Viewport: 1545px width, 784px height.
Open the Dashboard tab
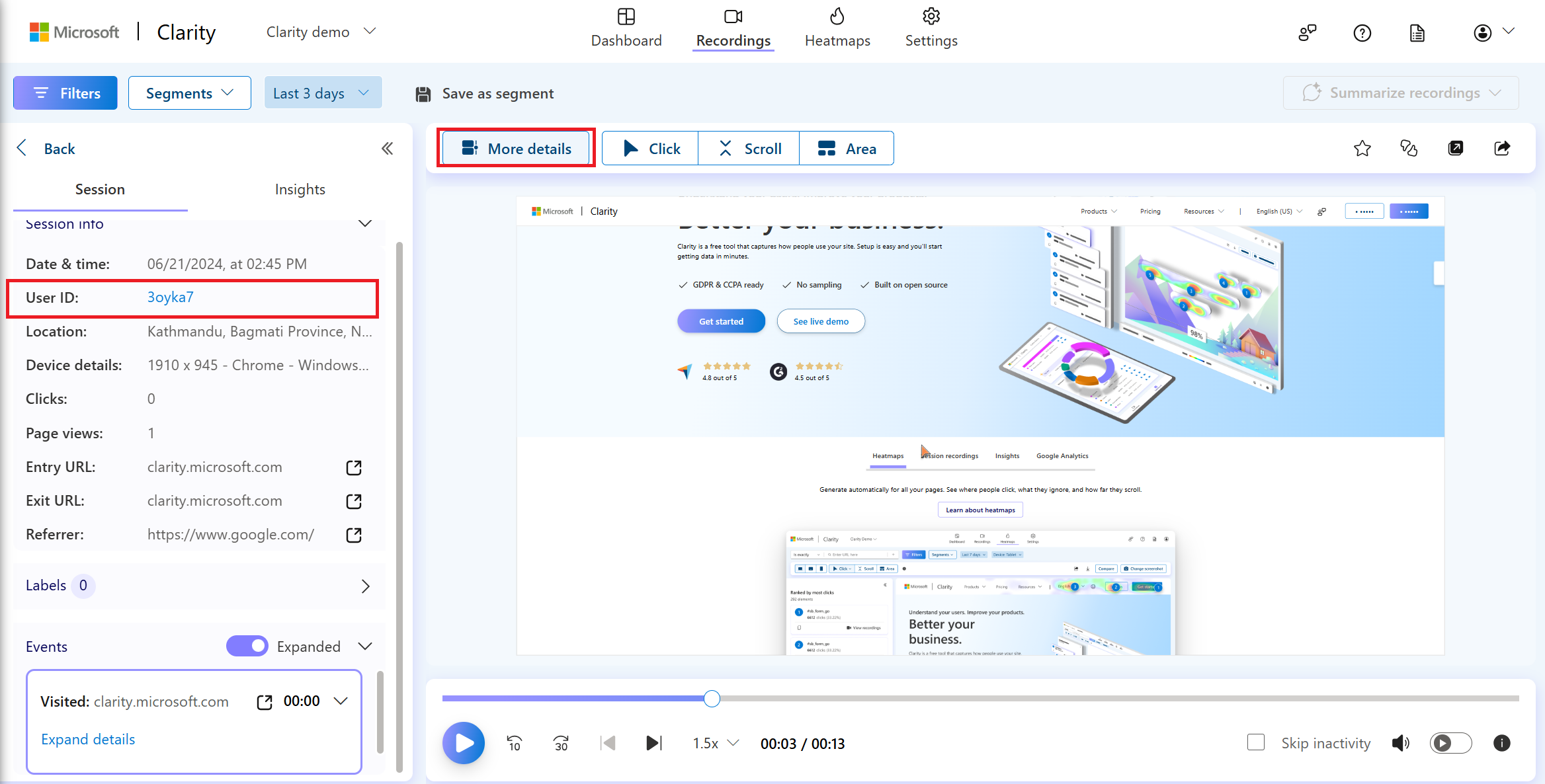626,28
